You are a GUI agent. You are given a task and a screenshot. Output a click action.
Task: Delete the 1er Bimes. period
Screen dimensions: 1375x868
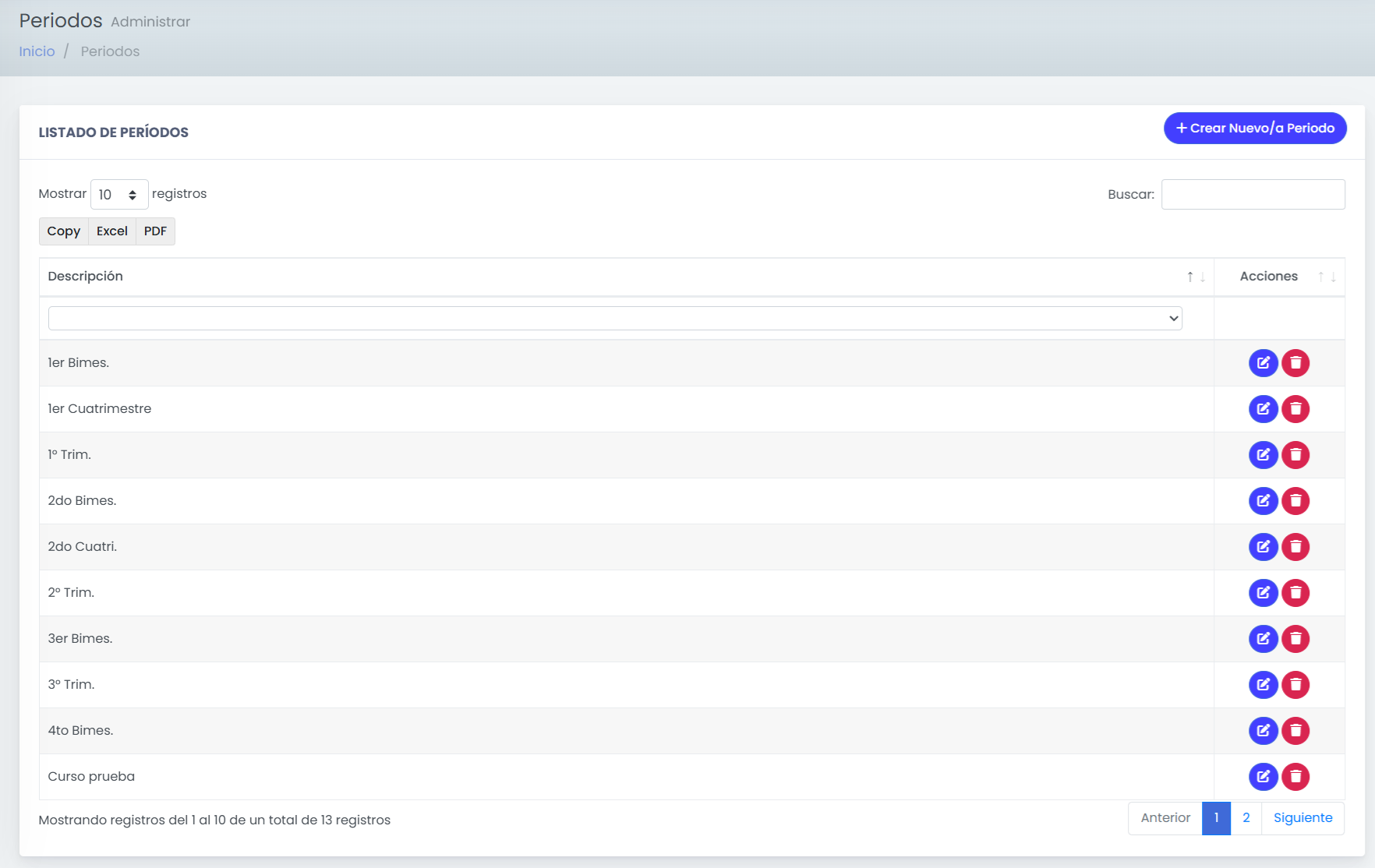click(1295, 363)
